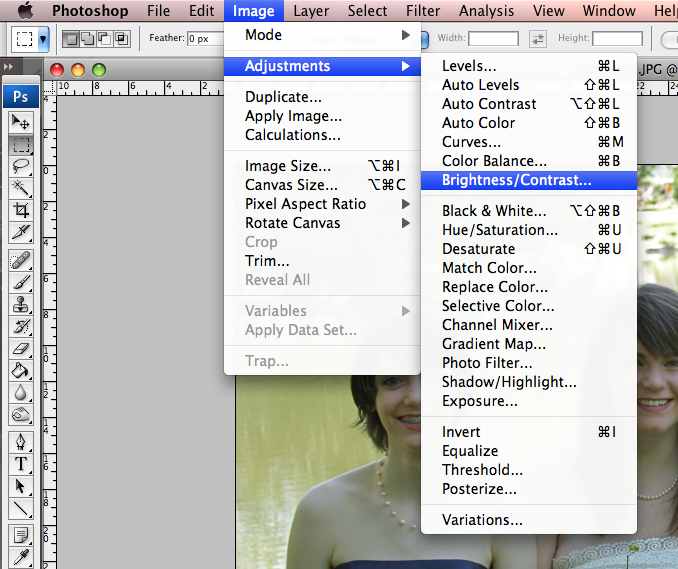
Task: Select the Path Selection tool
Action: [20, 486]
